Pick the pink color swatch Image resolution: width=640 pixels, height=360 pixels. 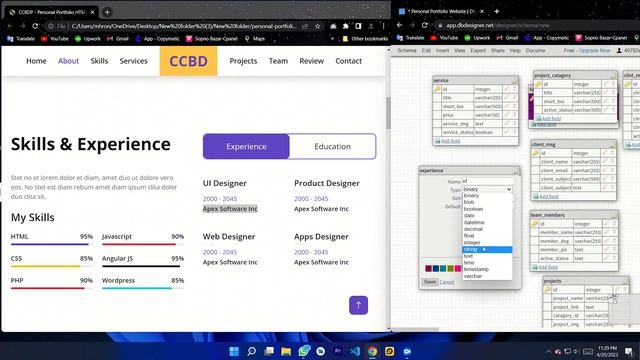point(458,268)
